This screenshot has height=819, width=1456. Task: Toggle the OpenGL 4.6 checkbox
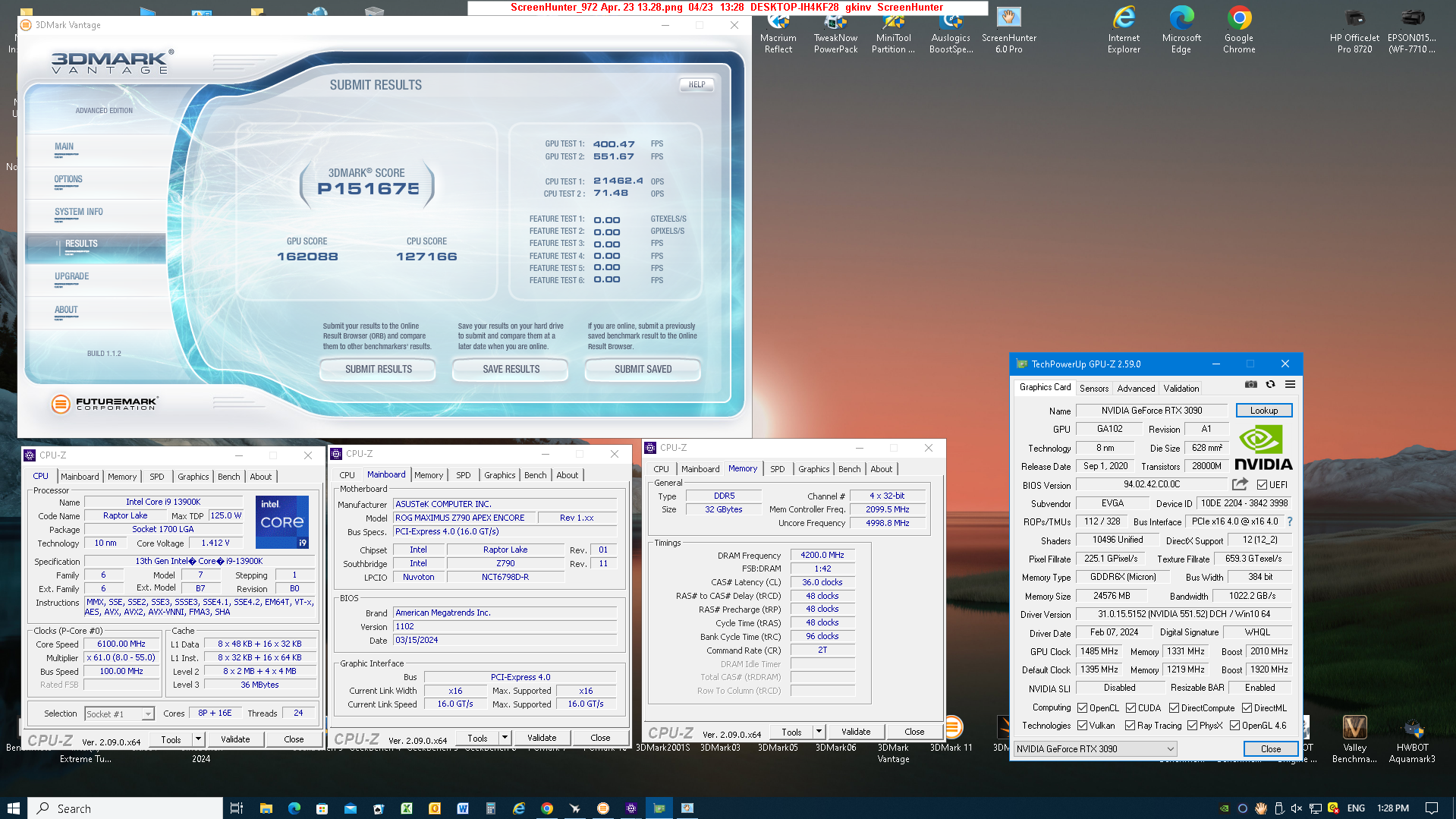(1234, 726)
